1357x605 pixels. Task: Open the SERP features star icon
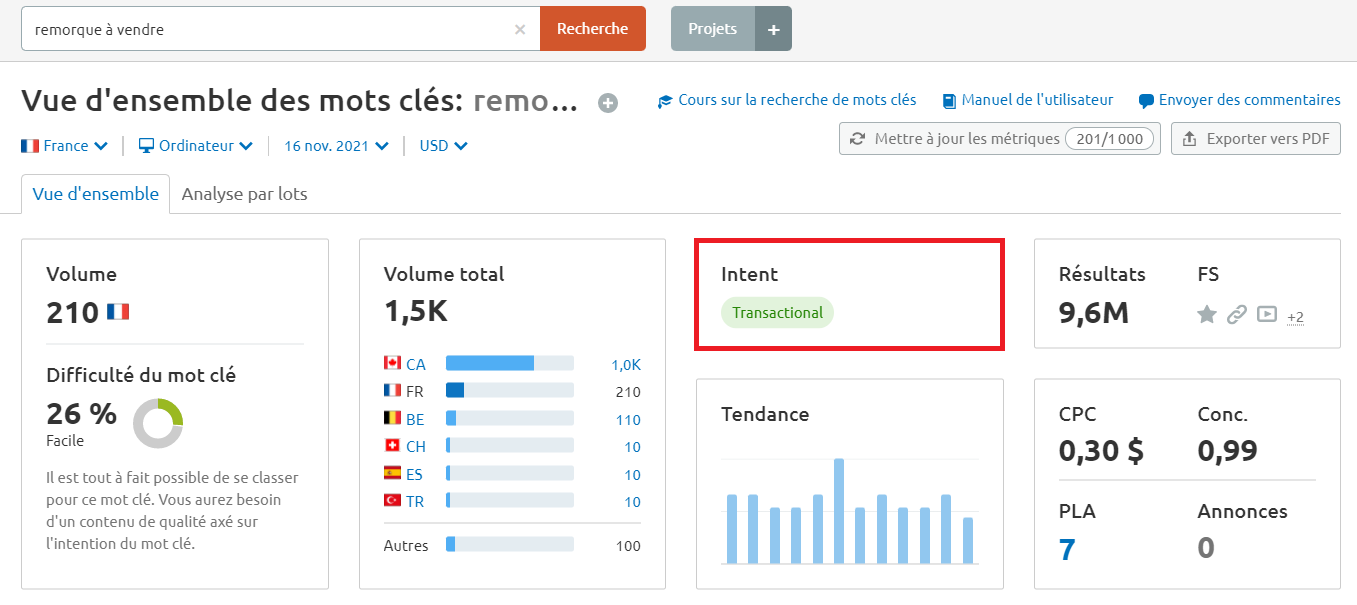(x=1207, y=314)
